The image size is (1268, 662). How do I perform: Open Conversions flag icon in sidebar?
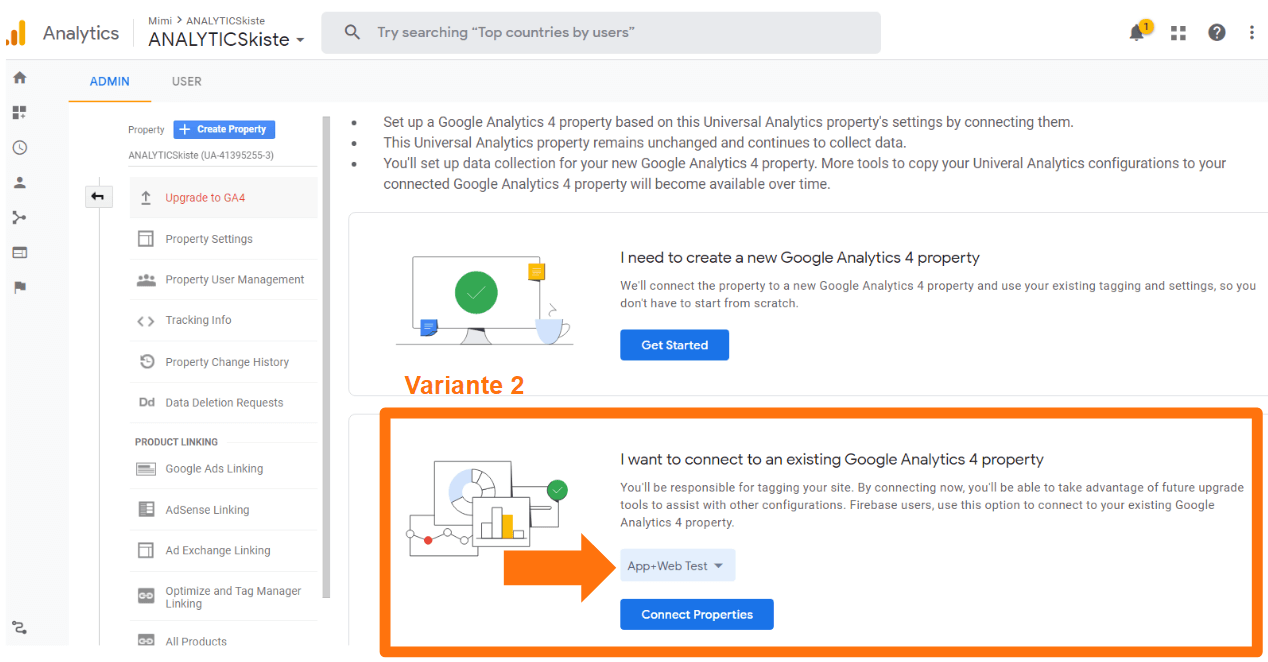tap(20, 288)
